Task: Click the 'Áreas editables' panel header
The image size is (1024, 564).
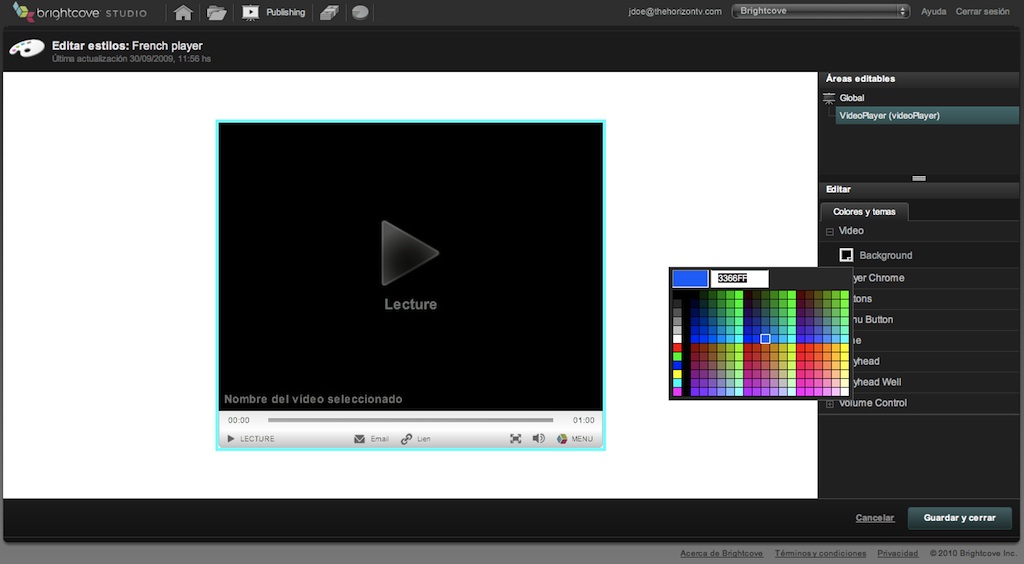Action: coord(919,78)
